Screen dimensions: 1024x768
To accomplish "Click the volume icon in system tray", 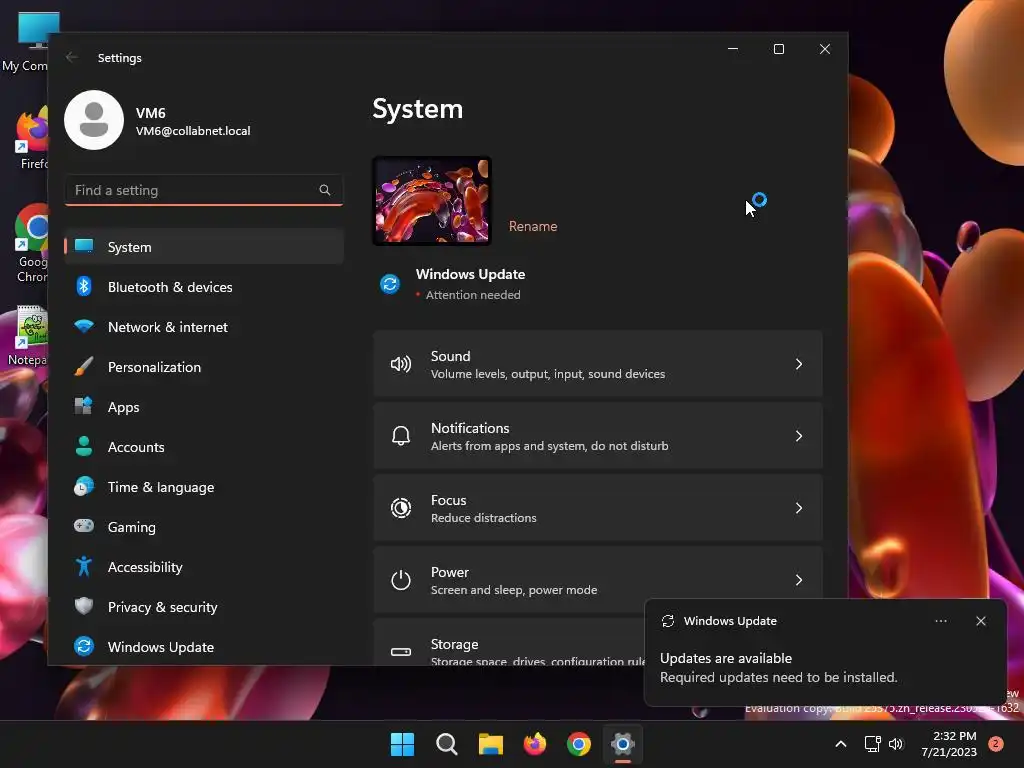I will pos(896,744).
